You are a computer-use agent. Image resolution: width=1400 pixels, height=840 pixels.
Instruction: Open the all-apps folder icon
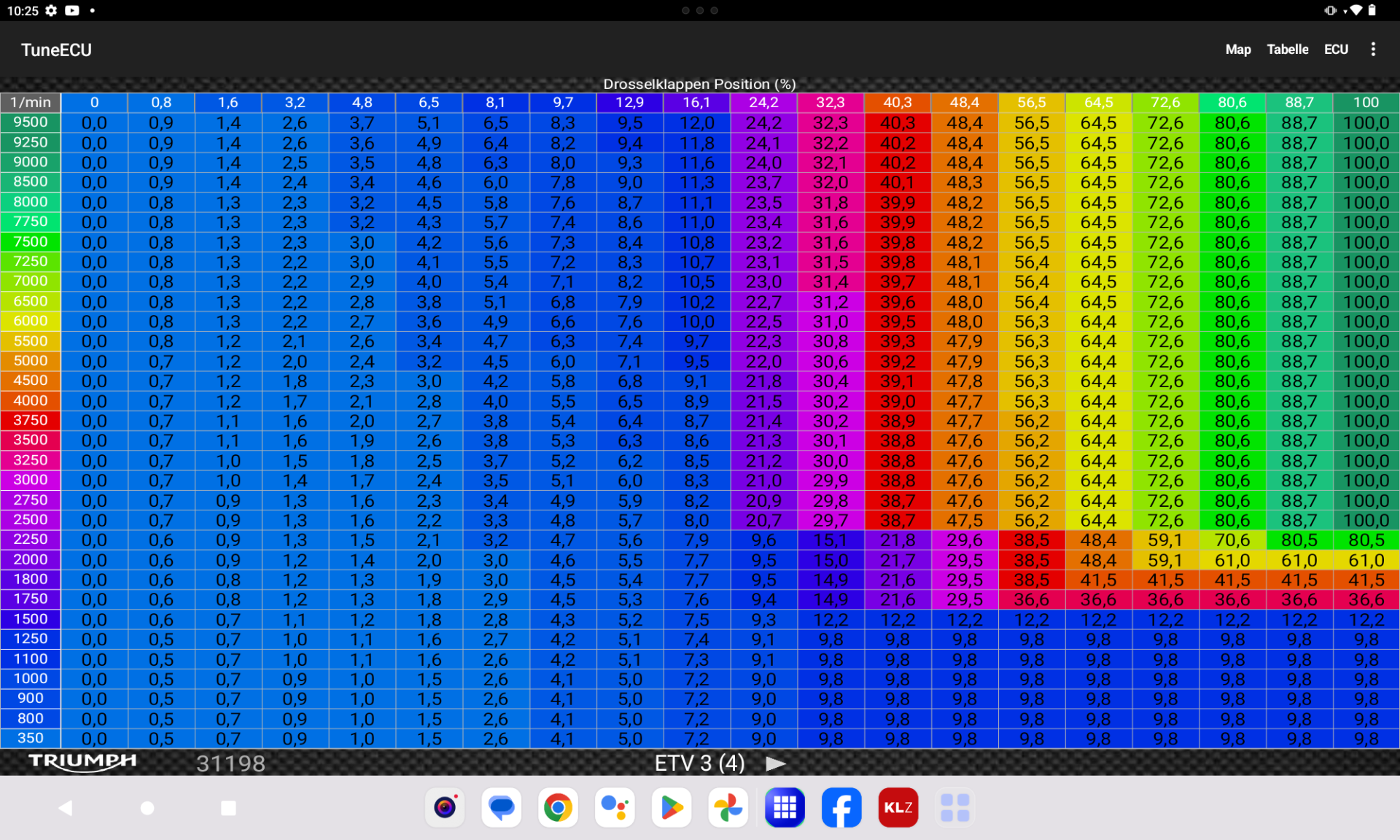pos(954,808)
